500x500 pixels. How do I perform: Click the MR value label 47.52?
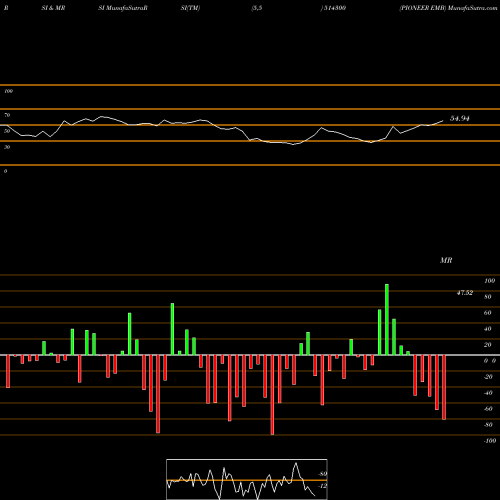click(x=465, y=293)
